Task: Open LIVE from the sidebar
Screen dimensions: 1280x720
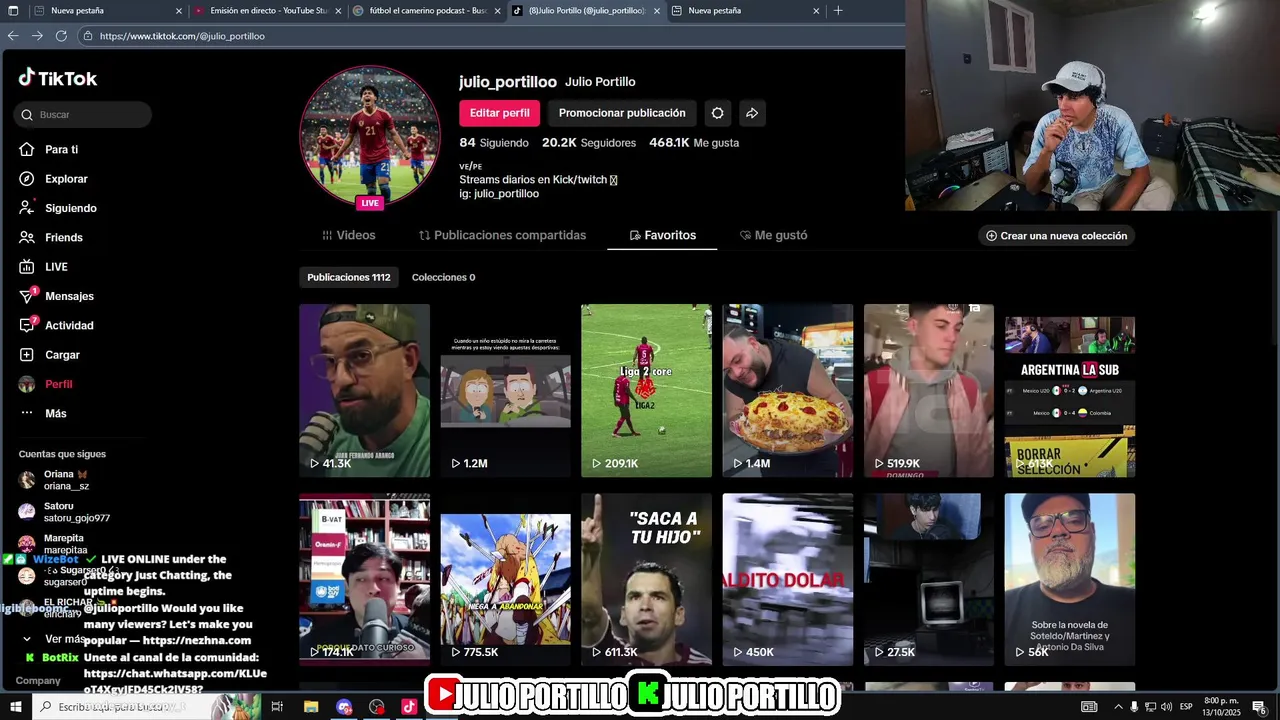Action: pyautogui.click(x=56, y=267)
